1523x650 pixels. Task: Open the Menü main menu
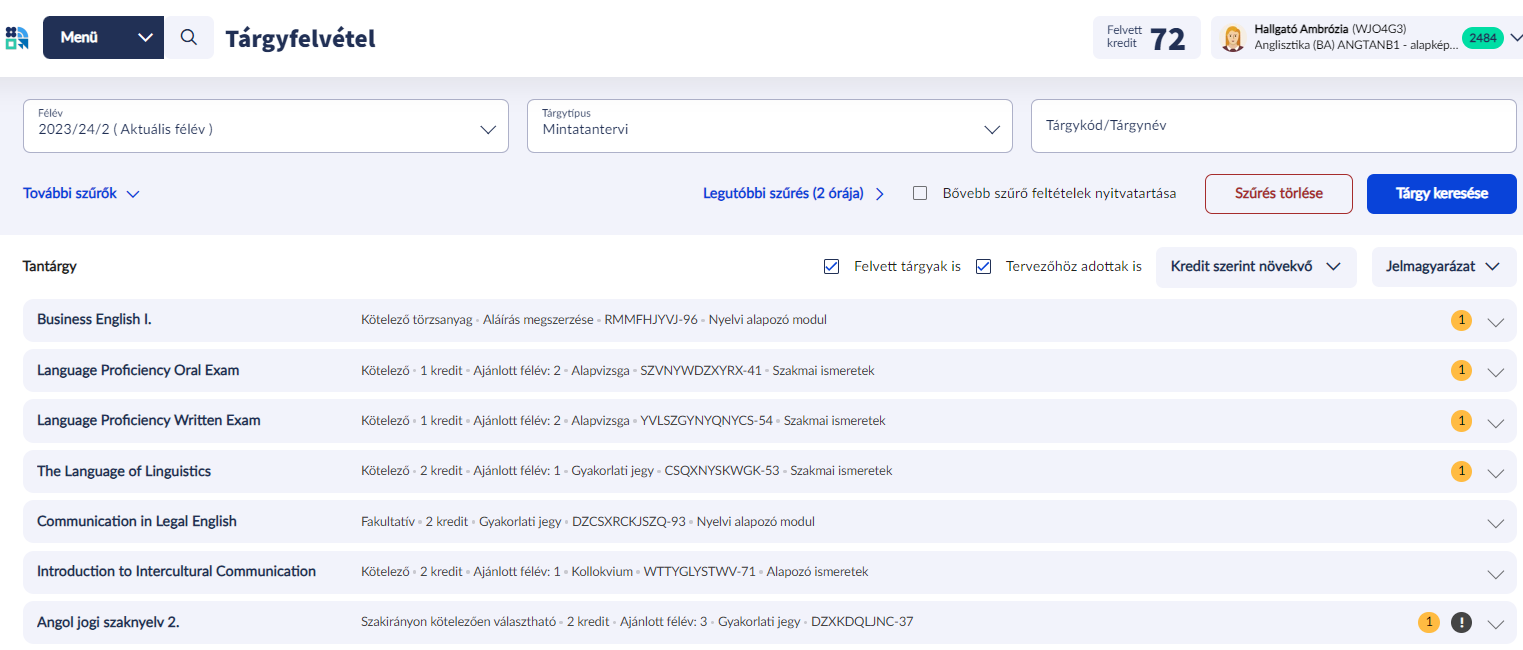(103, 38)
